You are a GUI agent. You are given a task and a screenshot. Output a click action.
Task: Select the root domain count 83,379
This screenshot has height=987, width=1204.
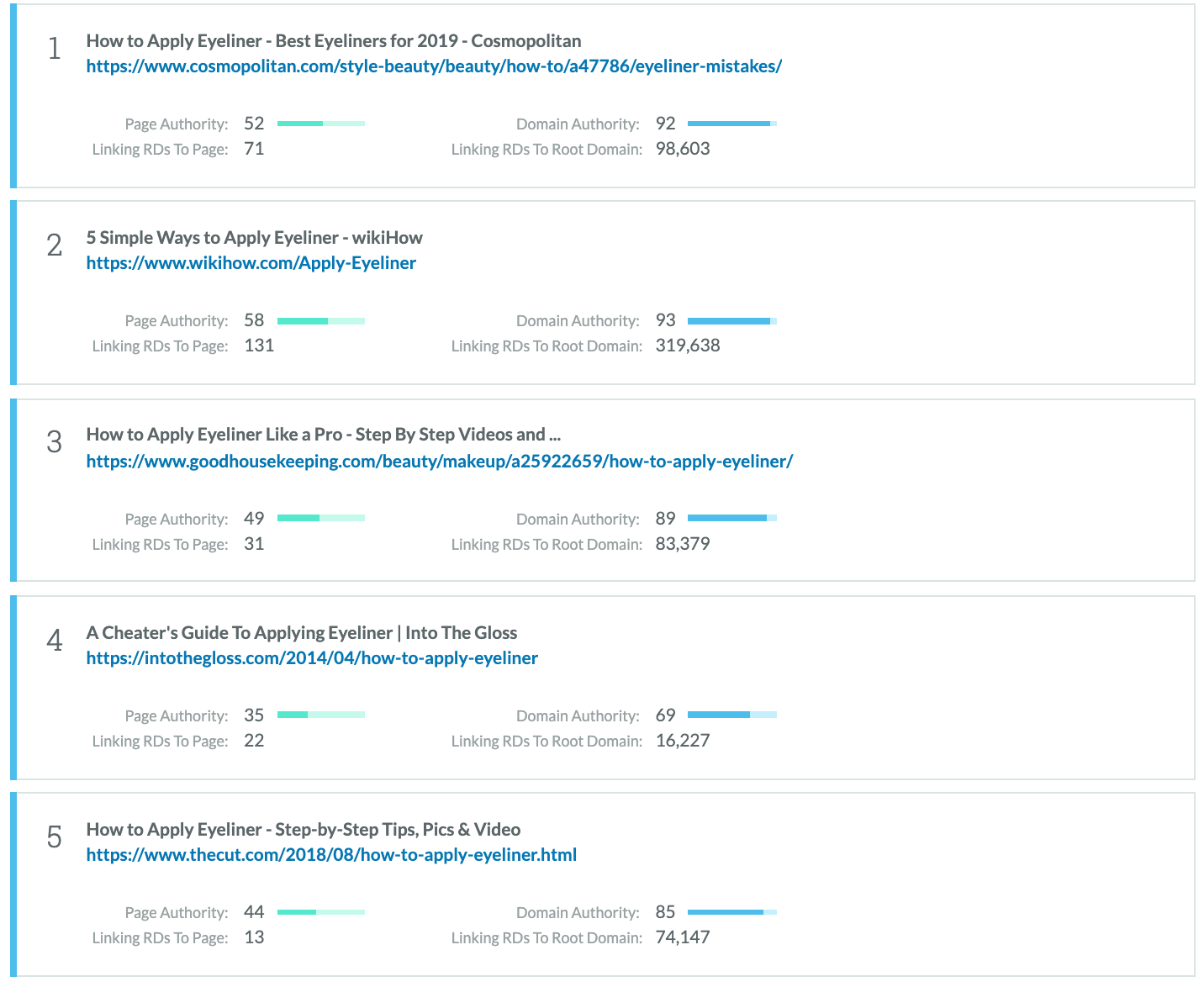point(683,544)
